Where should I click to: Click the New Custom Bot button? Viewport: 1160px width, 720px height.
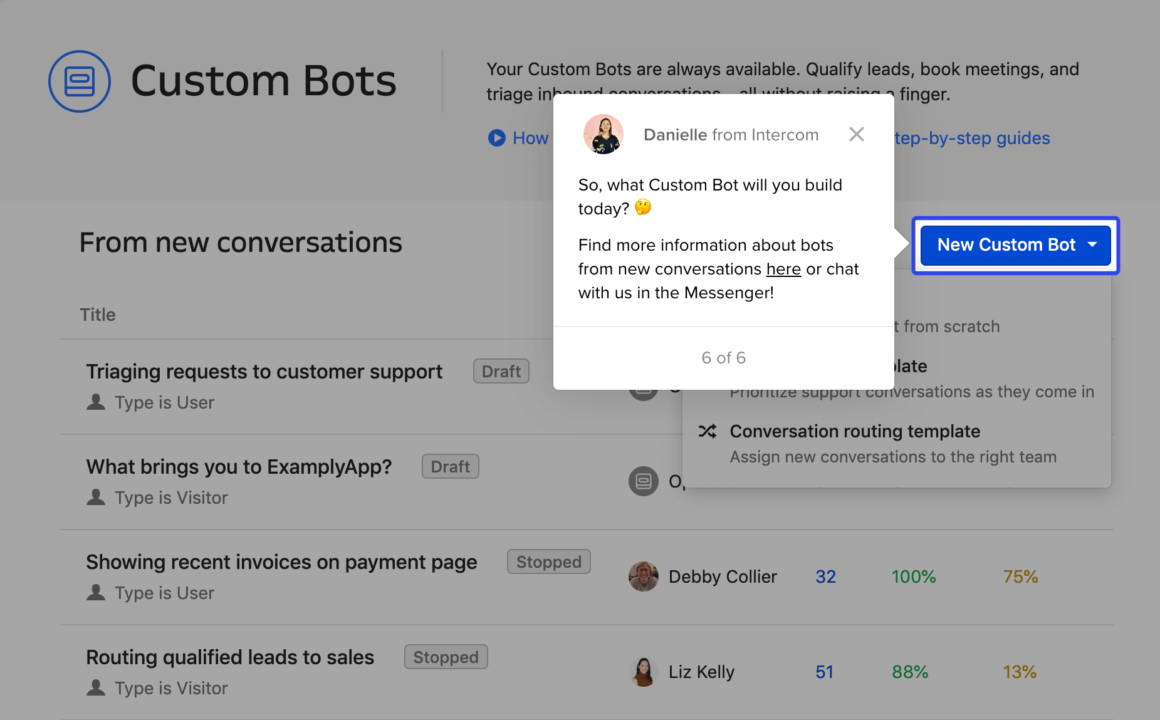[1015, 245]
